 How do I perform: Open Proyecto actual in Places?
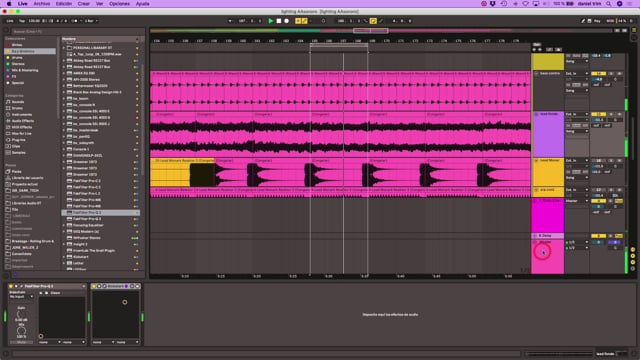tap(24, 184)
